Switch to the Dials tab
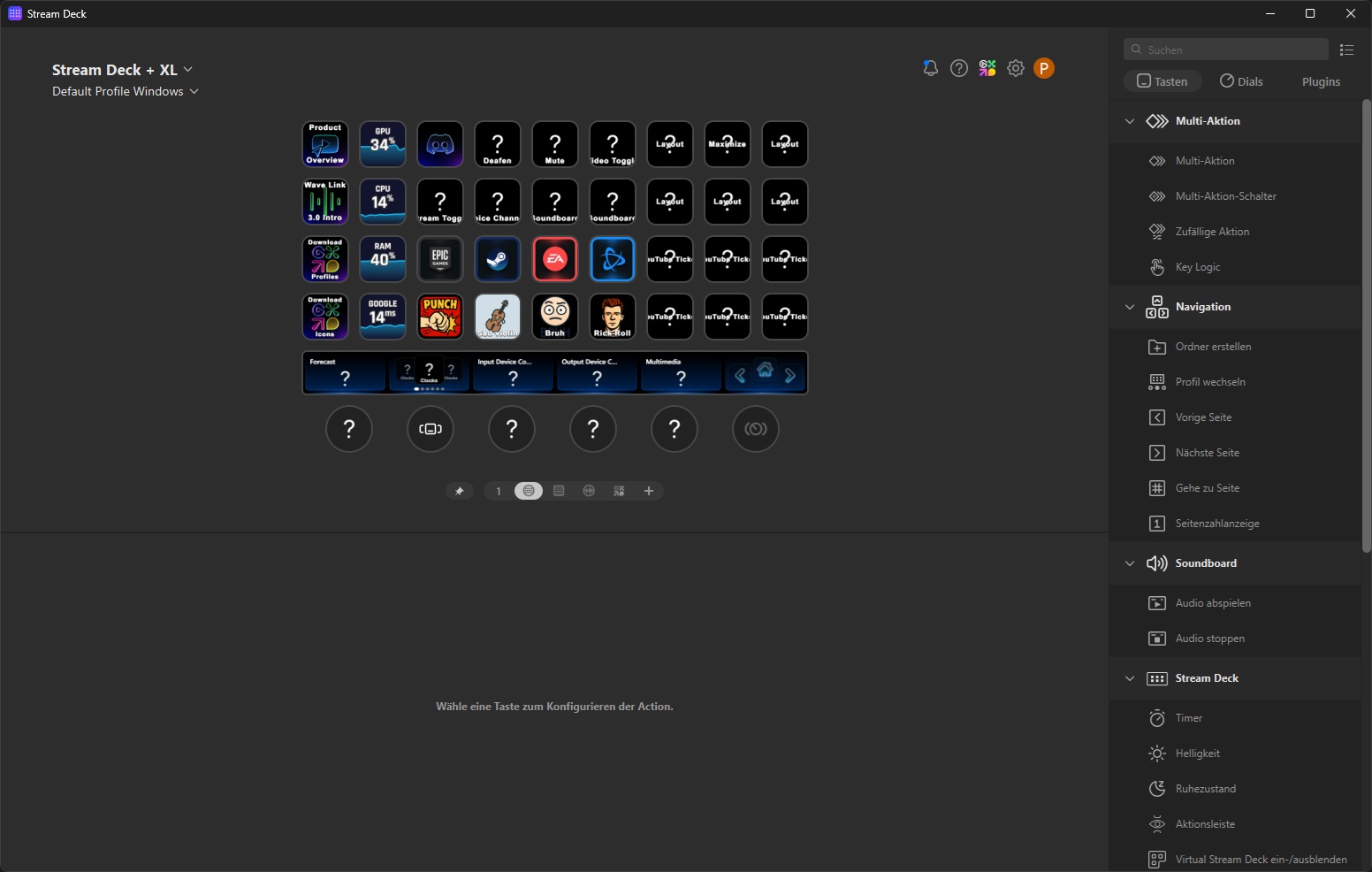Screen dimensions: 1372x872 coord(1241,81)
